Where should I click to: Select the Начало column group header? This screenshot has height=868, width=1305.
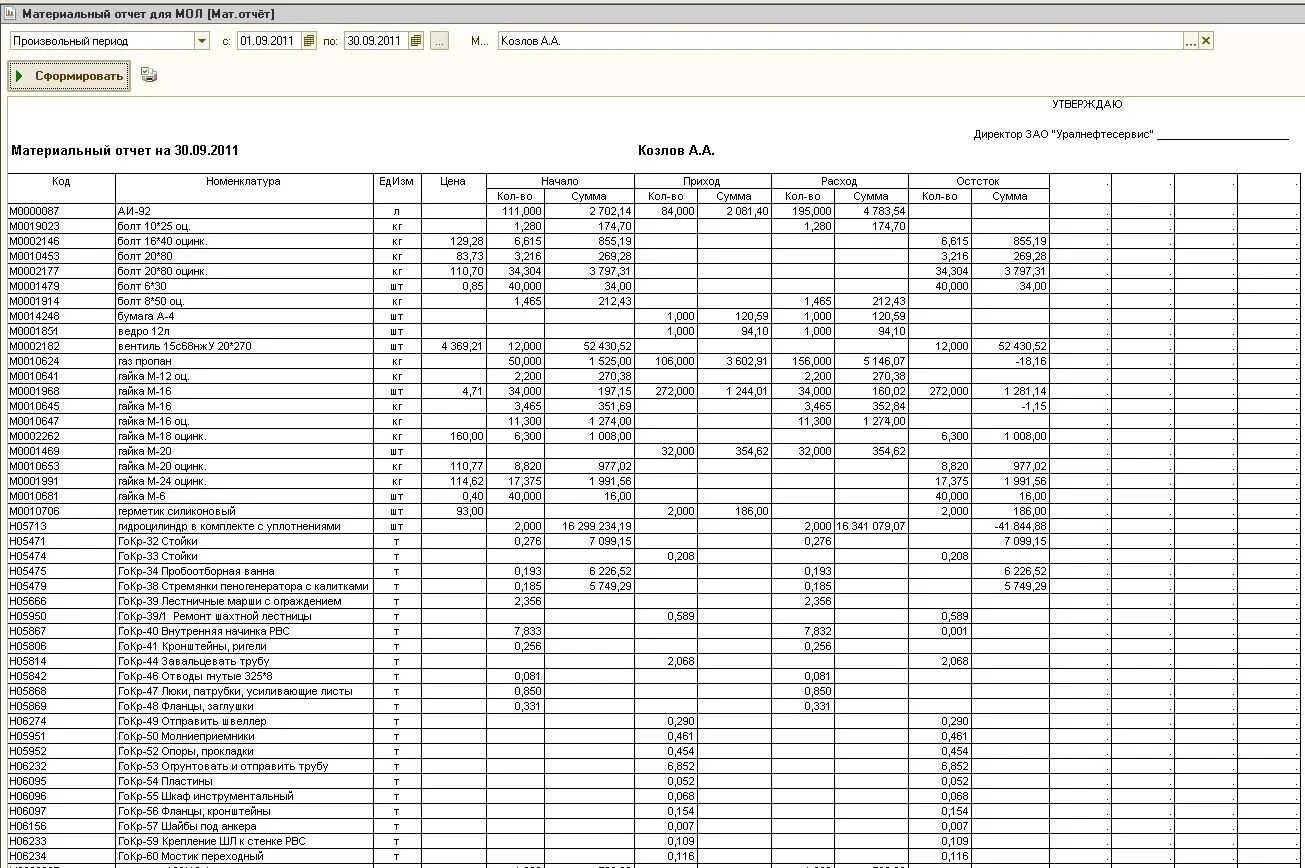560,181
